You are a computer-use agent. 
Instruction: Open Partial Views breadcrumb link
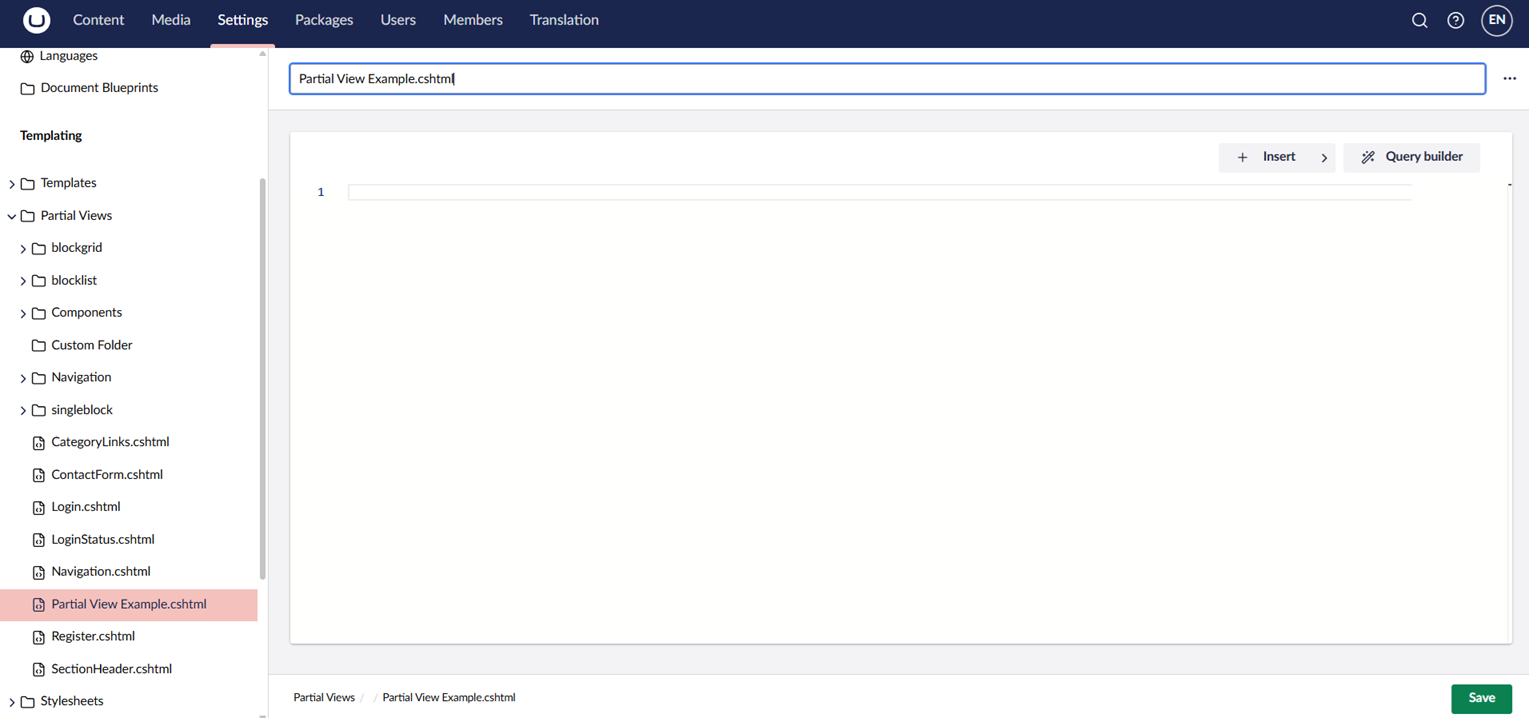coord(323,697)
